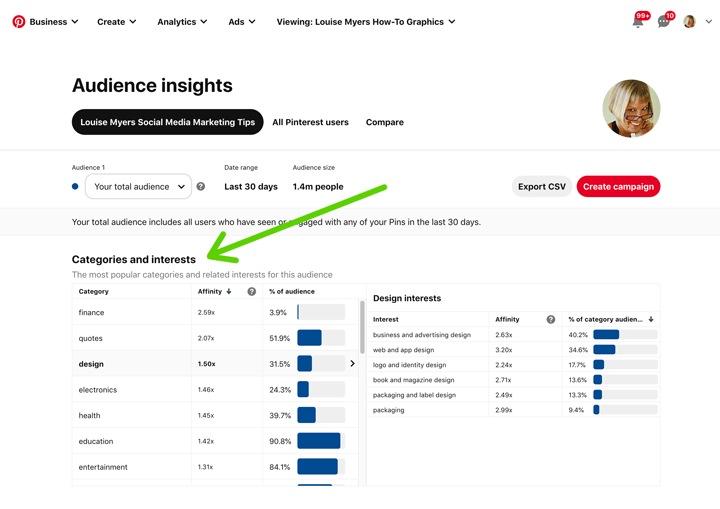Click the 3.20x affinity value

pyautogui.click(x=504, y=350)
